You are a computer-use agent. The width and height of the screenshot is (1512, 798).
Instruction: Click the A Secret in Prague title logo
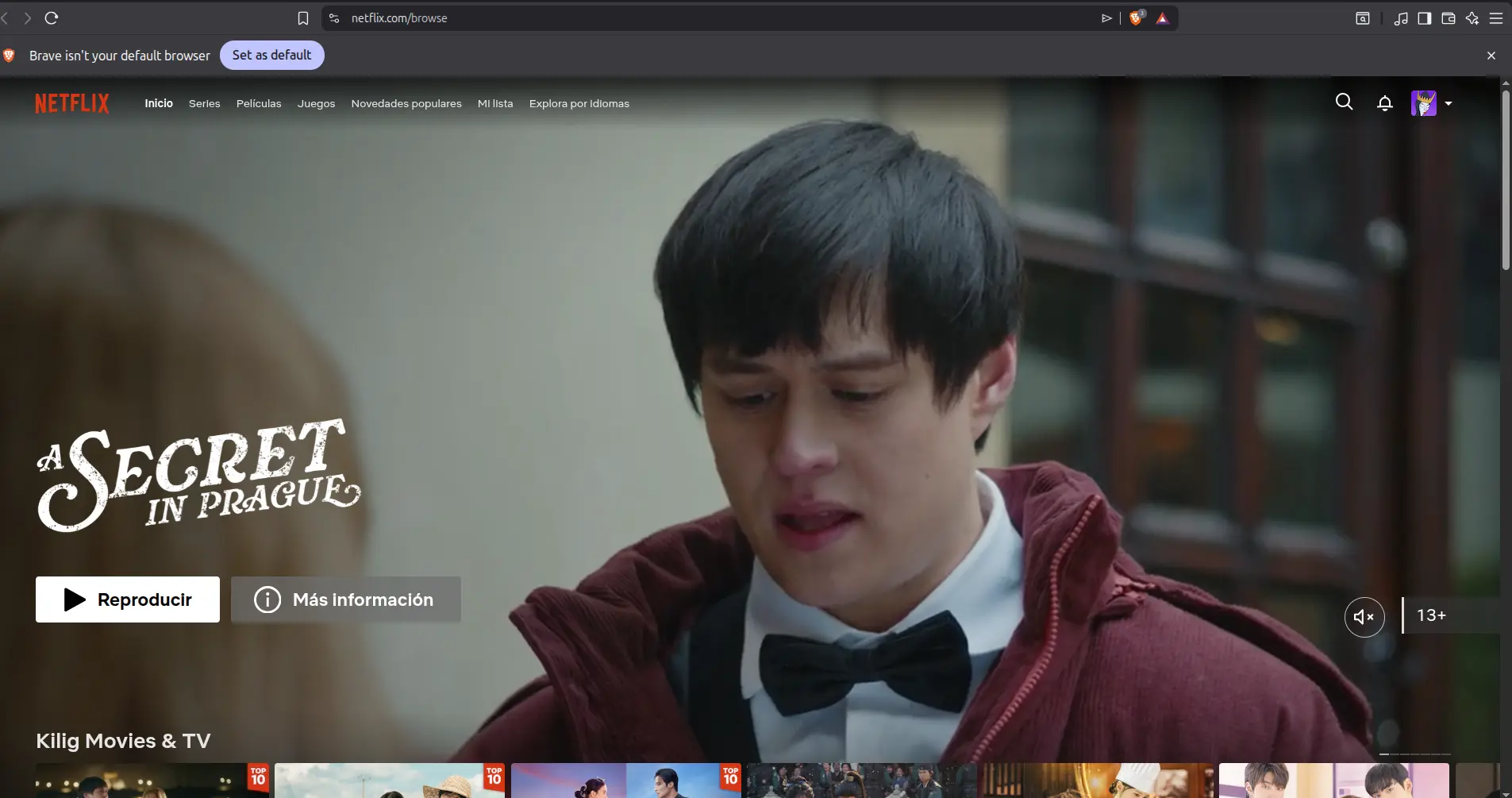pyautogui.click(x=198, y=475)
